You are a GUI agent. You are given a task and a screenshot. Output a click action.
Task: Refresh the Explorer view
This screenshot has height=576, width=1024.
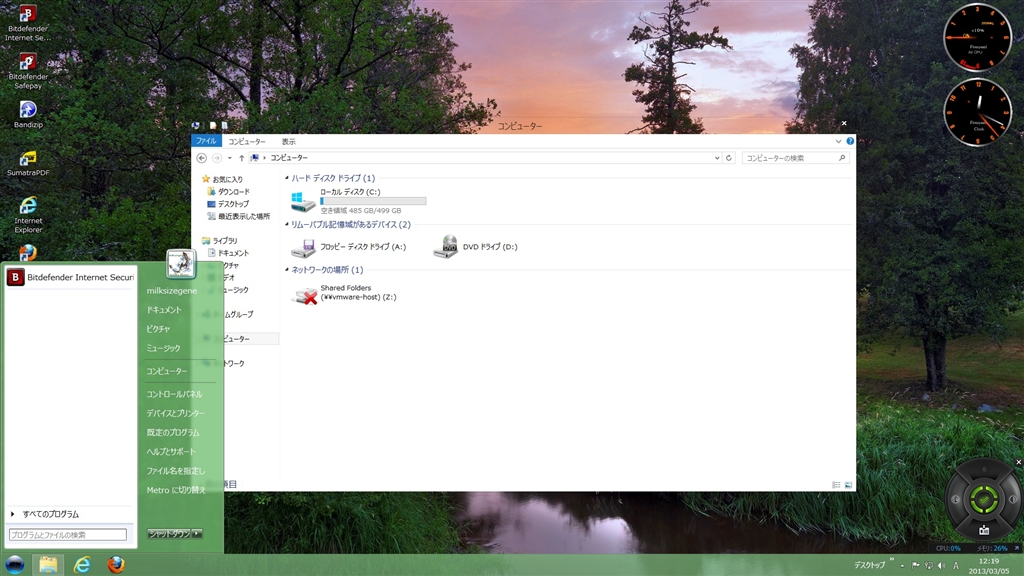tap(729, 158)
